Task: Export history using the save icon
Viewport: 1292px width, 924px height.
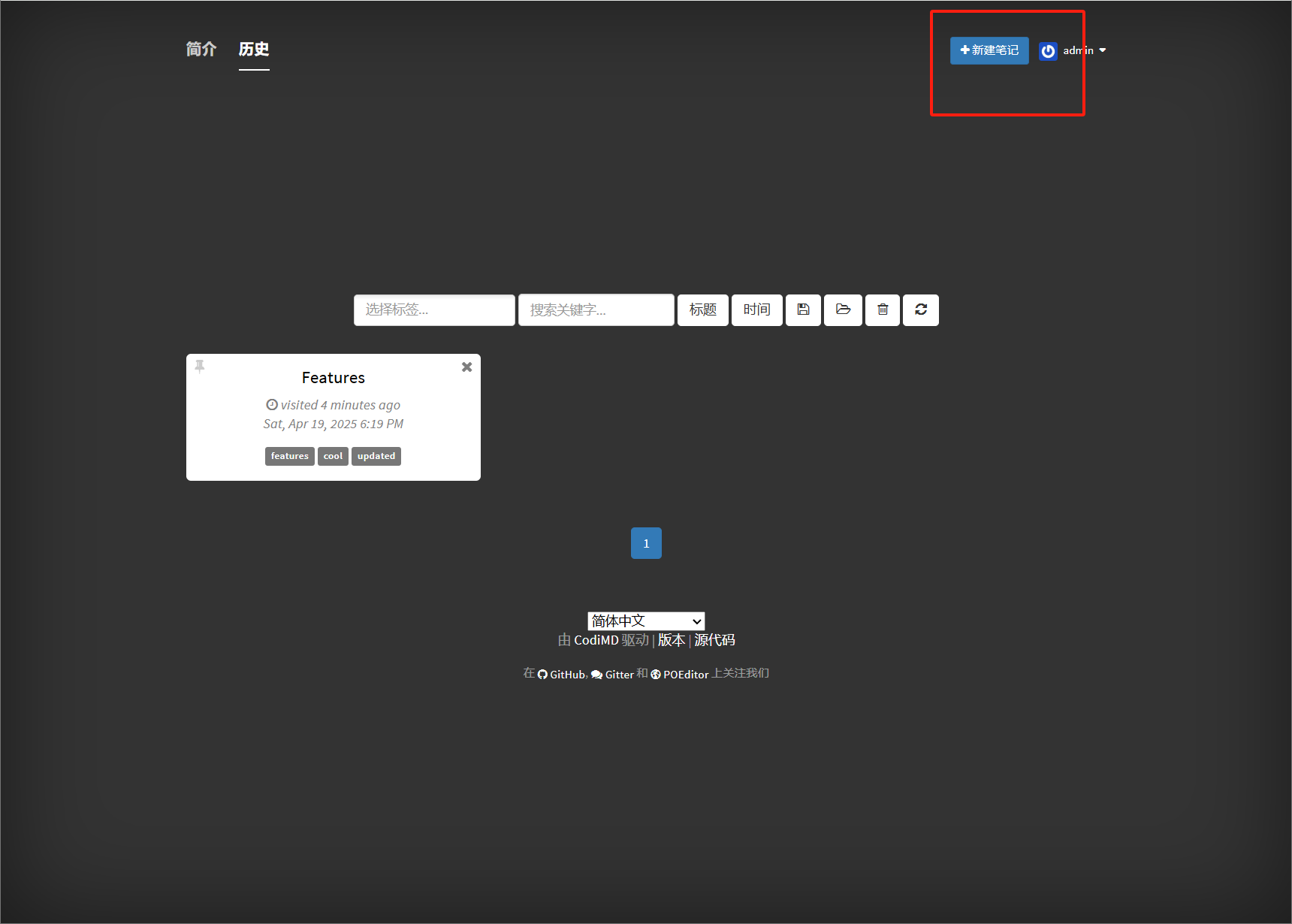Action: (803, 310)
